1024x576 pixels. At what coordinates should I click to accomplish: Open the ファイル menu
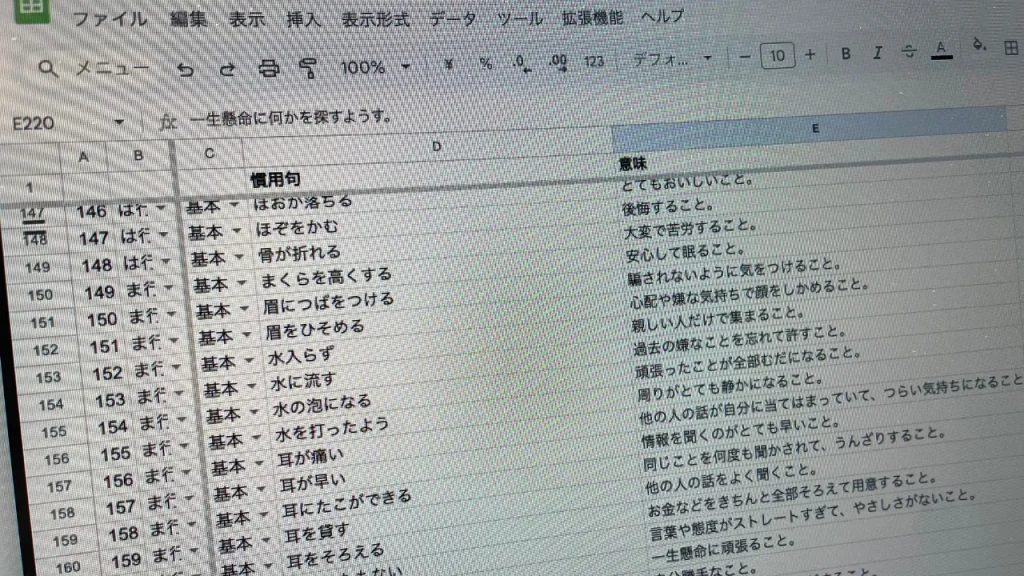[x=109, y=19]
